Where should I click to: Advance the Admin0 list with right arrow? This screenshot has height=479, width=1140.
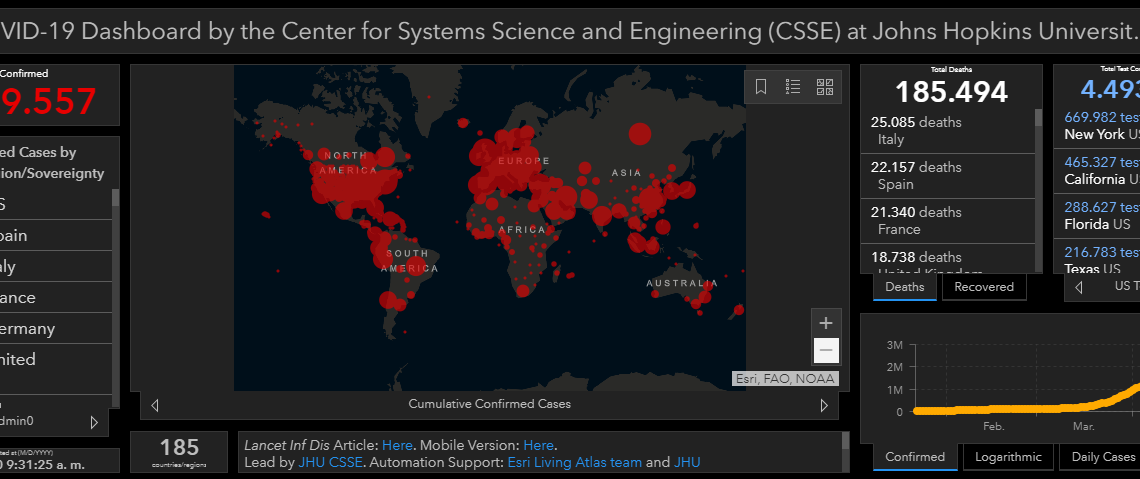click(94, 422)
